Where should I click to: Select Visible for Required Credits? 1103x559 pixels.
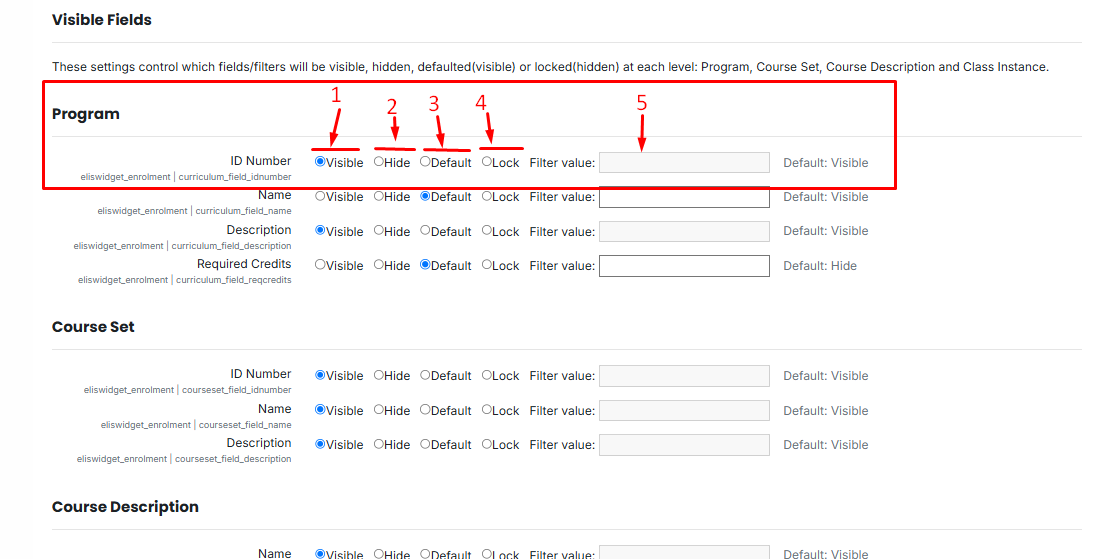[320, 265]
